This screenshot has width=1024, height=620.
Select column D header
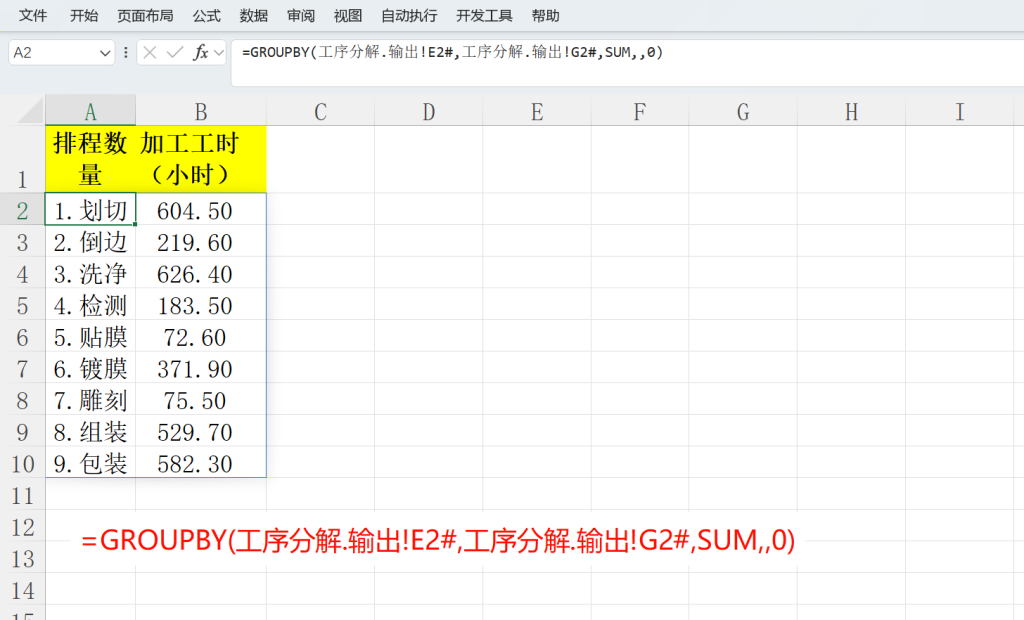428,112
